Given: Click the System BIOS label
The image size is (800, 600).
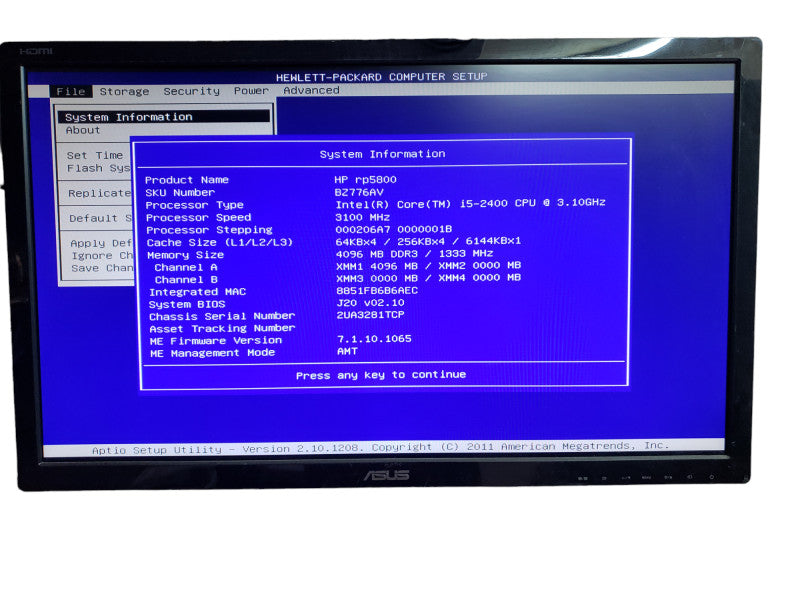Looking at the screenshot, I should pos(187,304).
